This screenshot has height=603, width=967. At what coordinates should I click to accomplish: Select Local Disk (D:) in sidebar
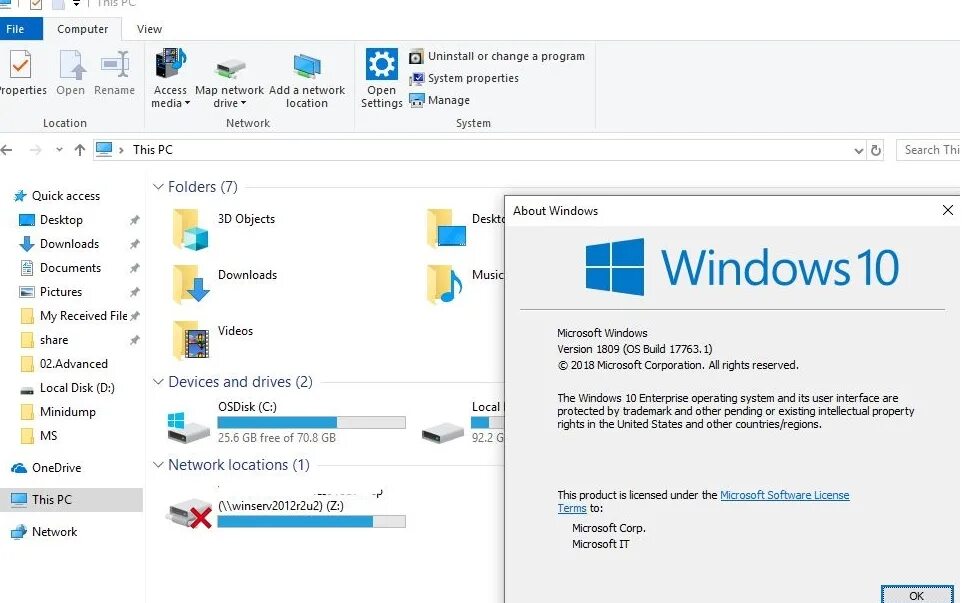tap(77, 388)
